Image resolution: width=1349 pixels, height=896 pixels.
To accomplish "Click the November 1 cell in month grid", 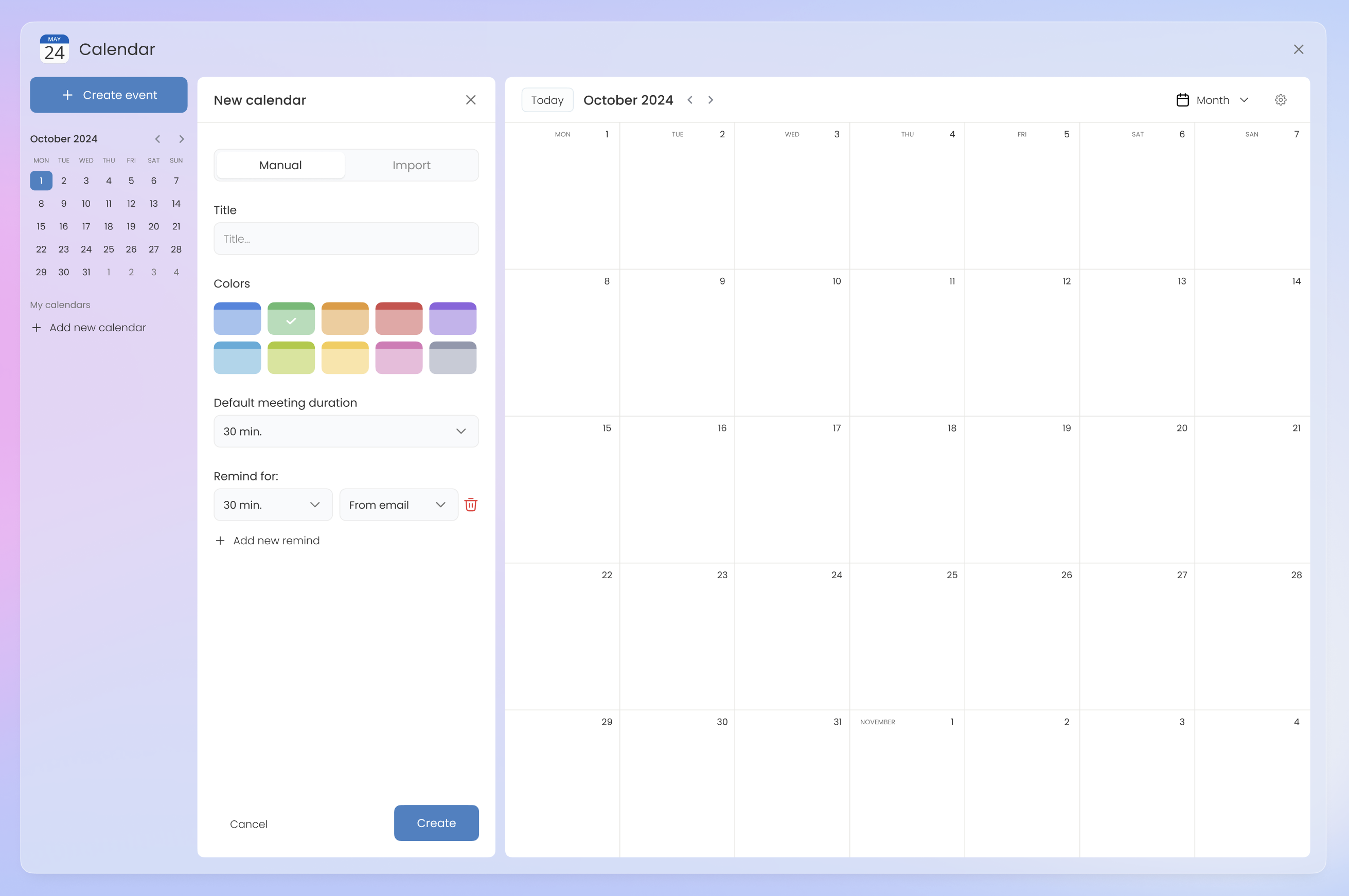I will pos(907,783).
